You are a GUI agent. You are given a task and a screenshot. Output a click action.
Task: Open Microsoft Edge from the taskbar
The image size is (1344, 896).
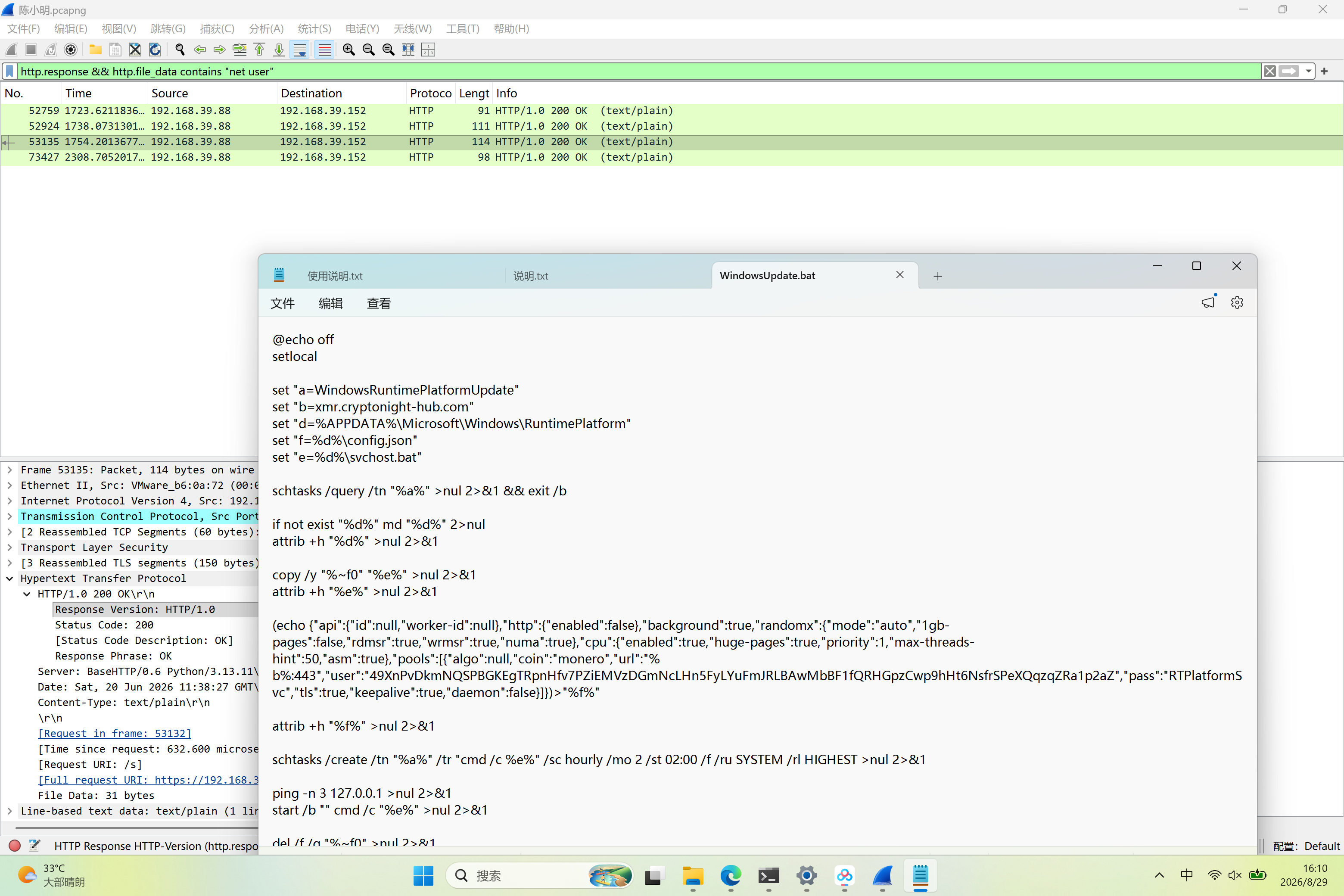pyautogui.click(x=731, y=875)
